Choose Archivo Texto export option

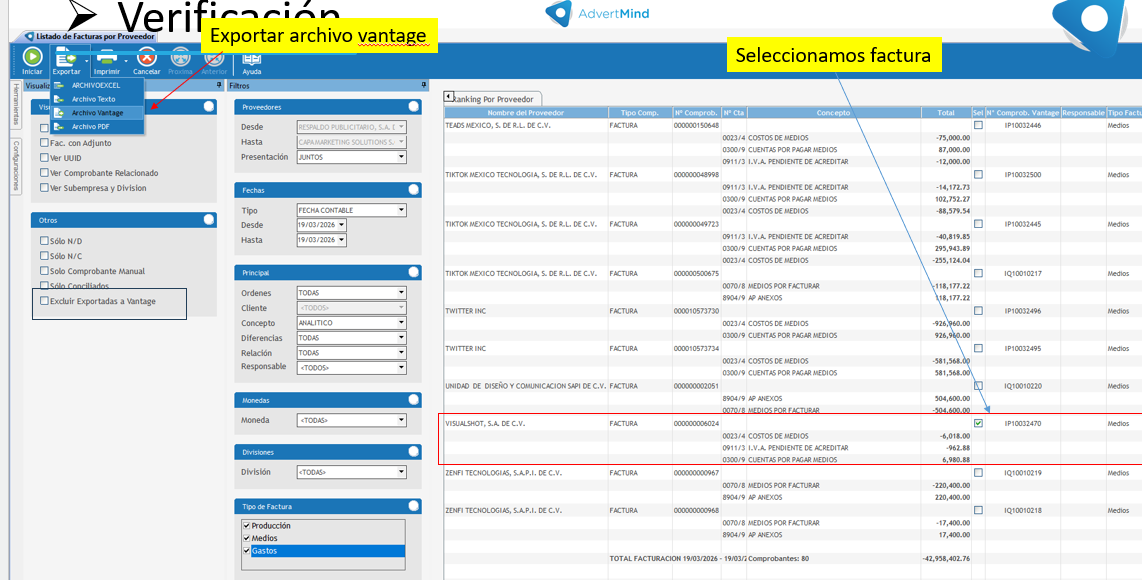pyautogui.click(x=98, y=99)
